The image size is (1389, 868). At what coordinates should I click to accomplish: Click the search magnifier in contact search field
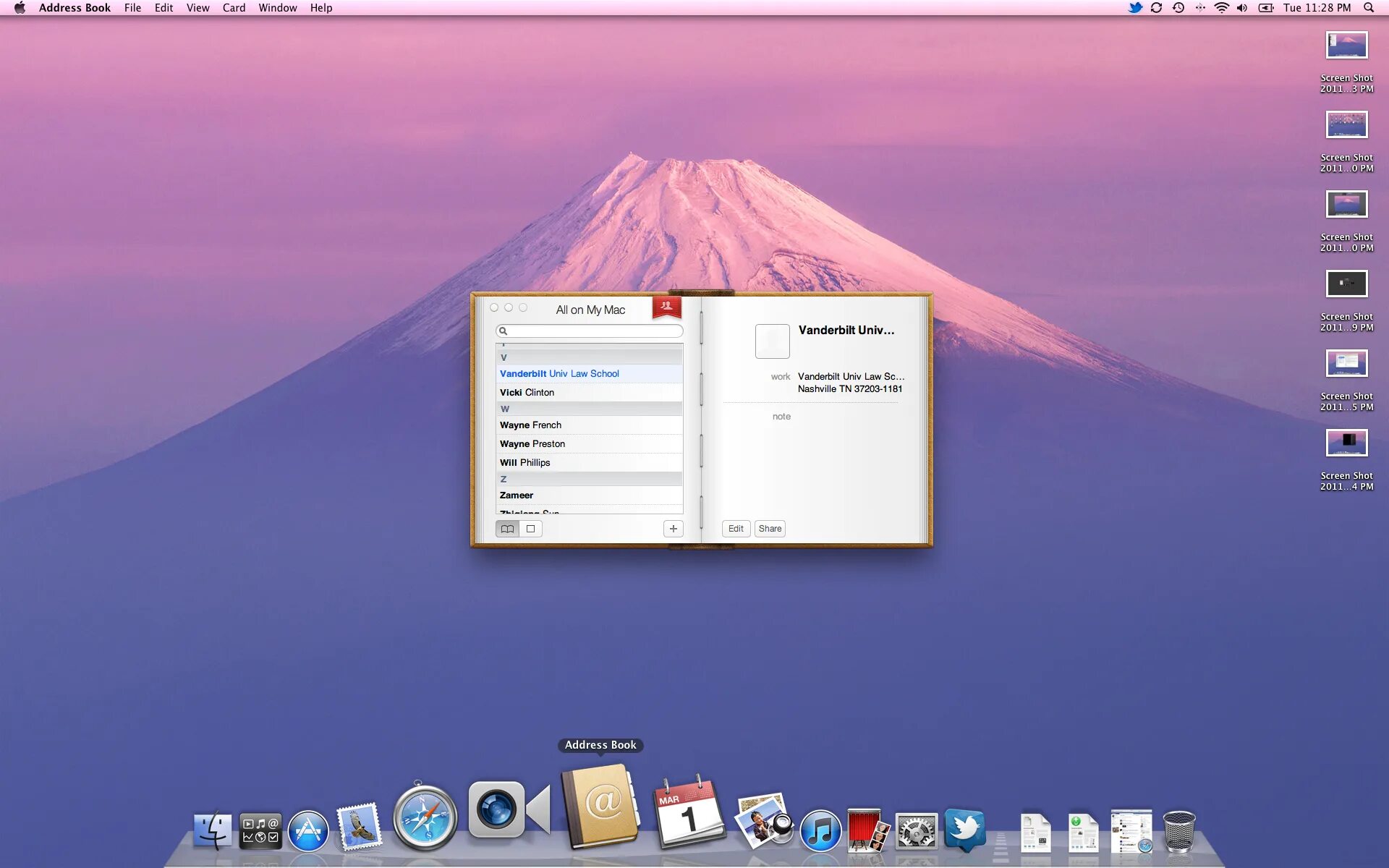(x=504, y=331)
